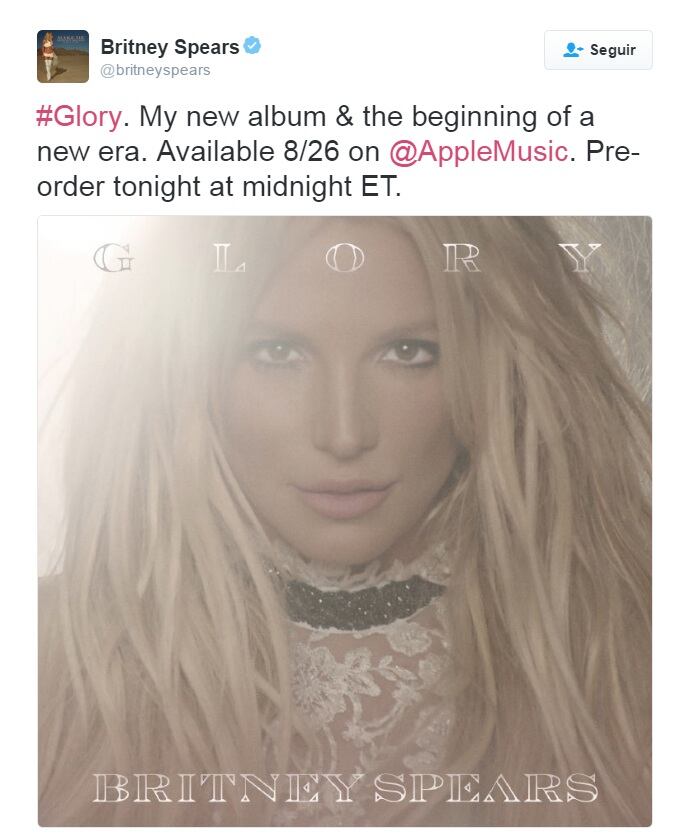Open the @britneyspears handle link

155,70
